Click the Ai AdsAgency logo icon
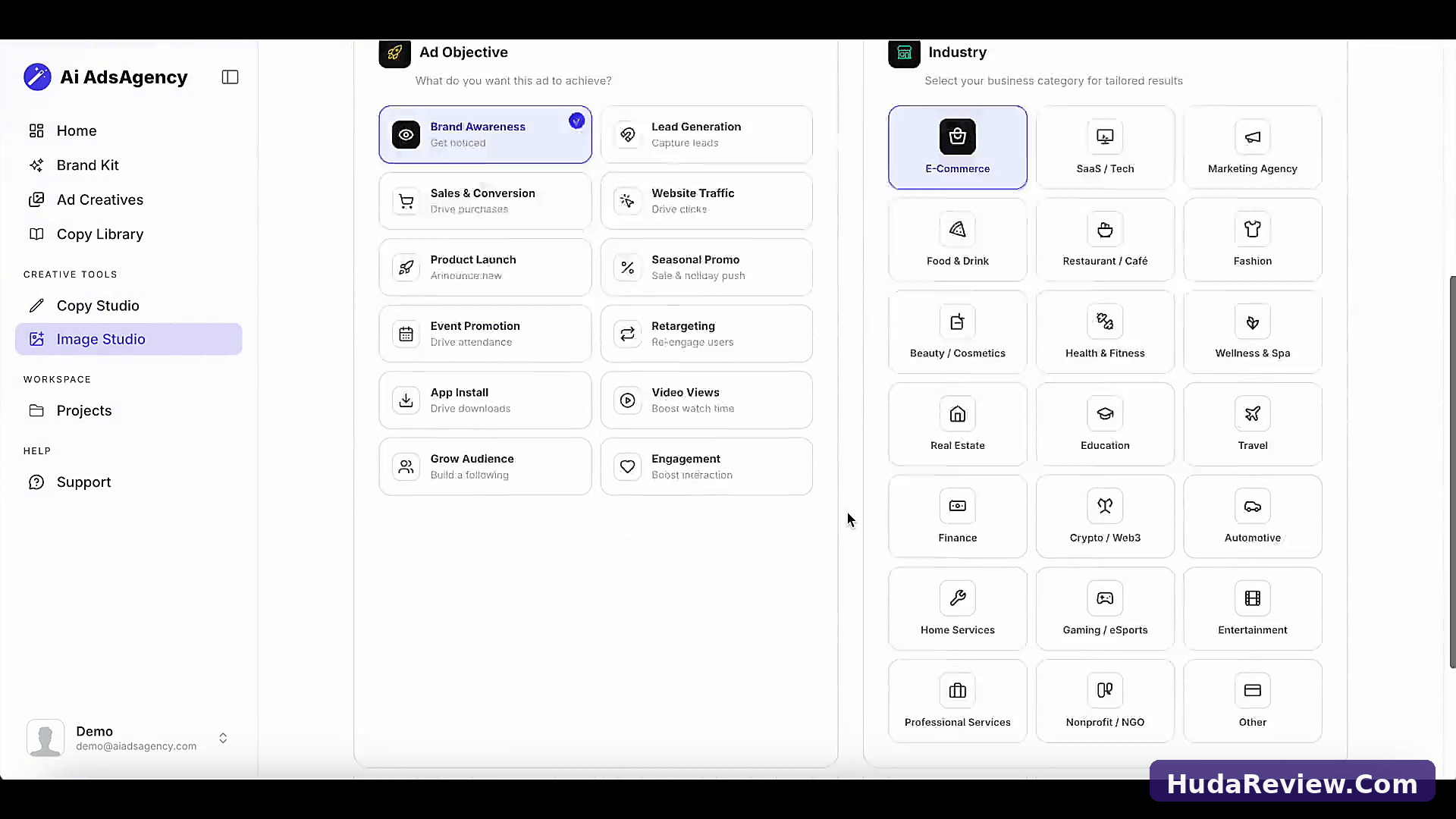Viewport: 1456px width, 819px height. coord(37,77)
